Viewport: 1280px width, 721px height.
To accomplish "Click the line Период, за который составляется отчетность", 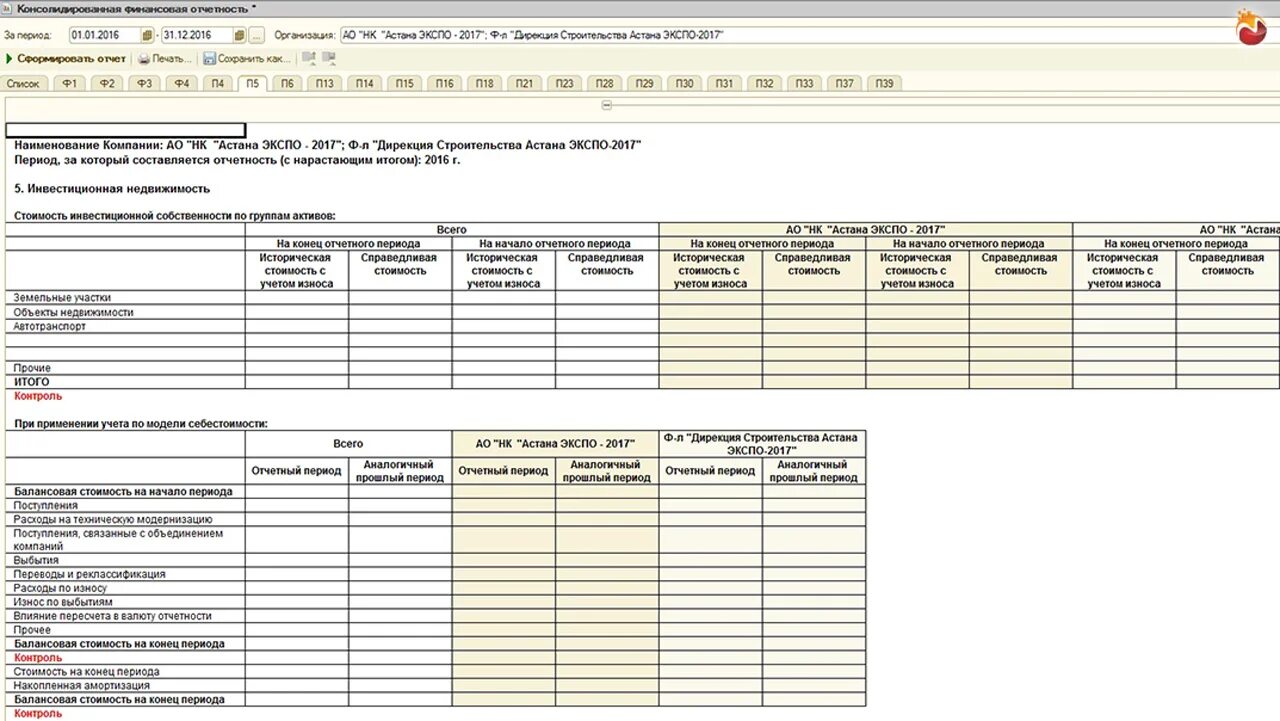I will tap(237, 159).
